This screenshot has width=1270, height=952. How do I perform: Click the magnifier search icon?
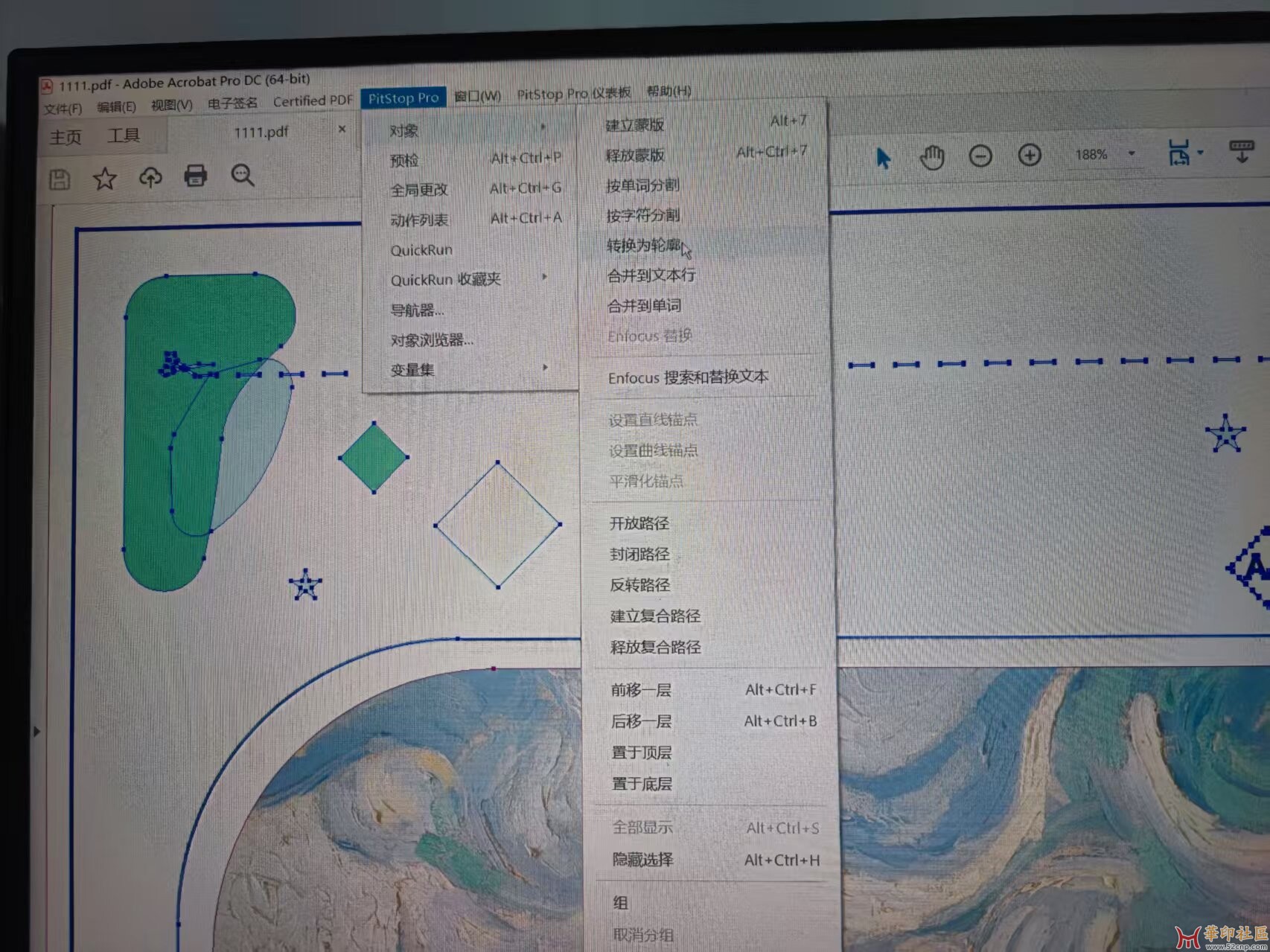tap(243, 176)
